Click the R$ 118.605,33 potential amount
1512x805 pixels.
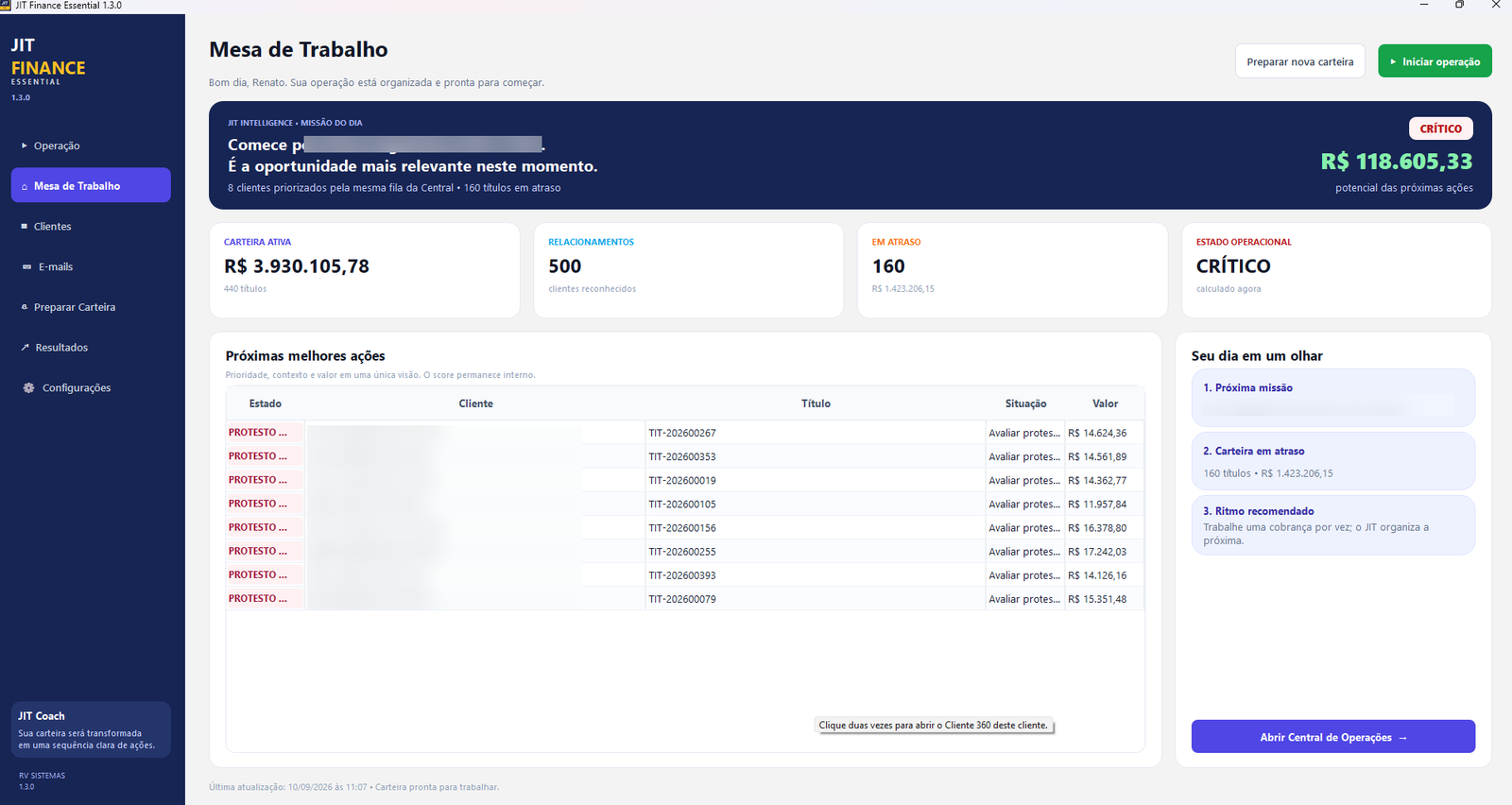[x=1397, y=162]
